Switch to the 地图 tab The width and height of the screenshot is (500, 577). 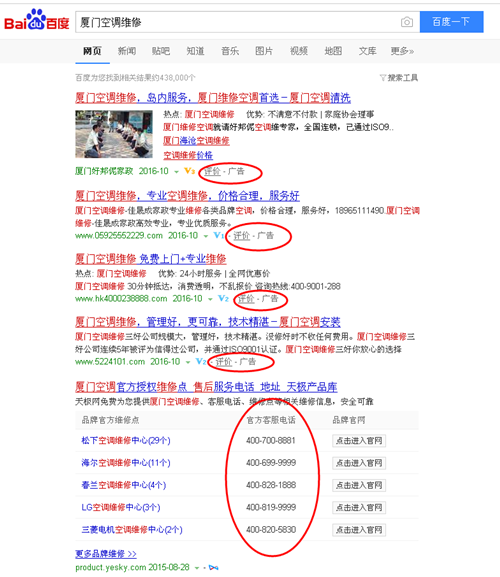tap(333, 51)
